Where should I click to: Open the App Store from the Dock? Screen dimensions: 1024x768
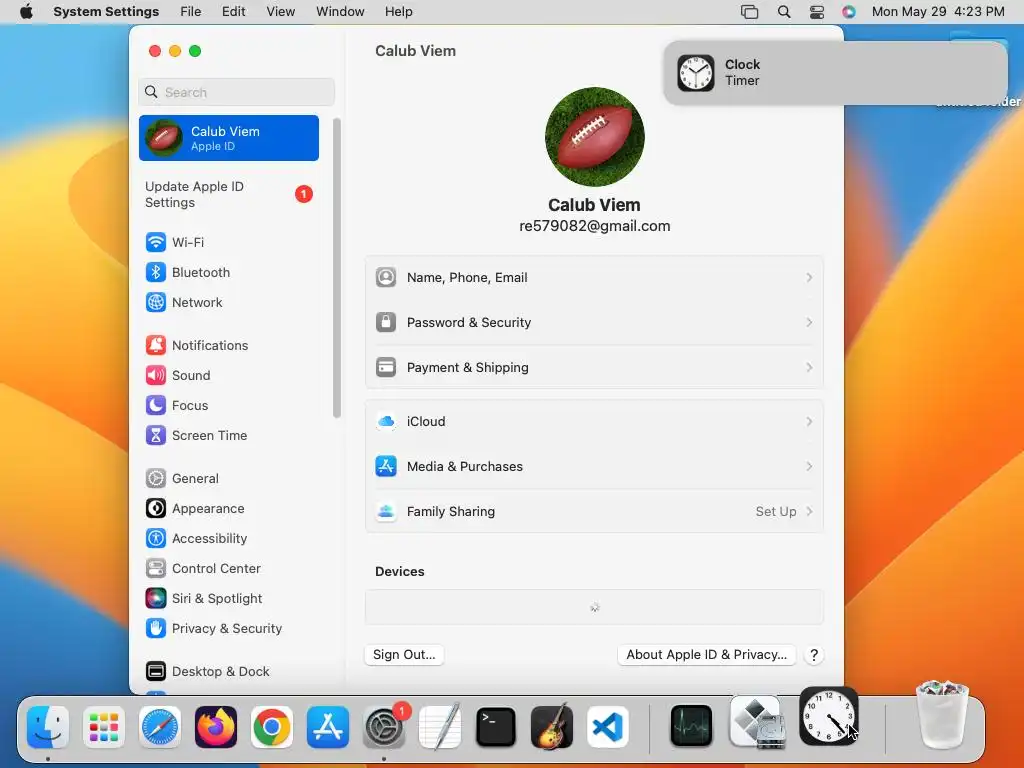tap(328, 726)
